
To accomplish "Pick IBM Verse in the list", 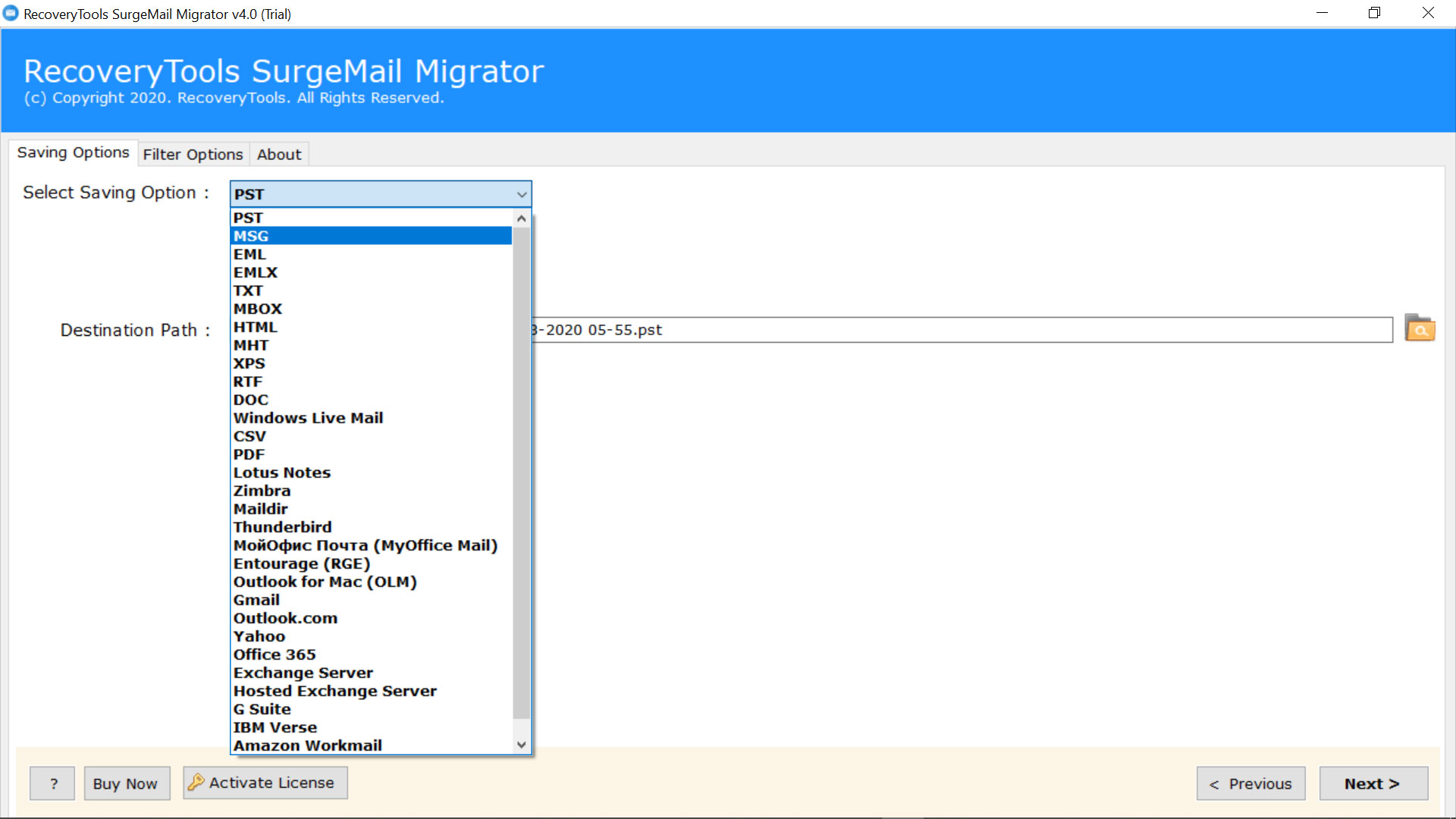I will coord(372,727).
